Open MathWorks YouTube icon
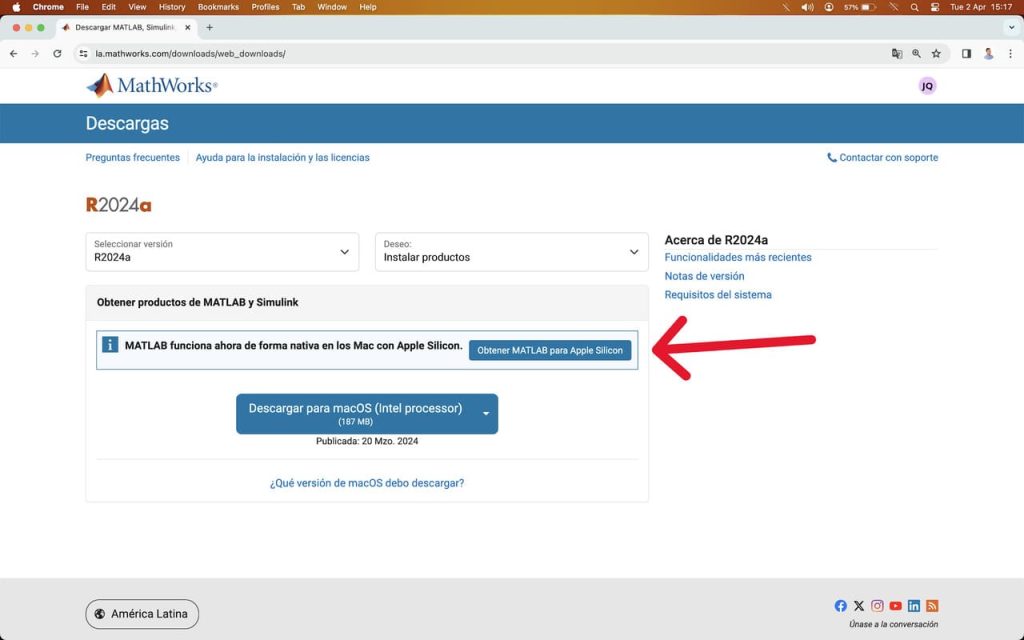Image resolution: width=1024 pixels, height=640 pixels. pyautogui.click(x=895, y=606)
